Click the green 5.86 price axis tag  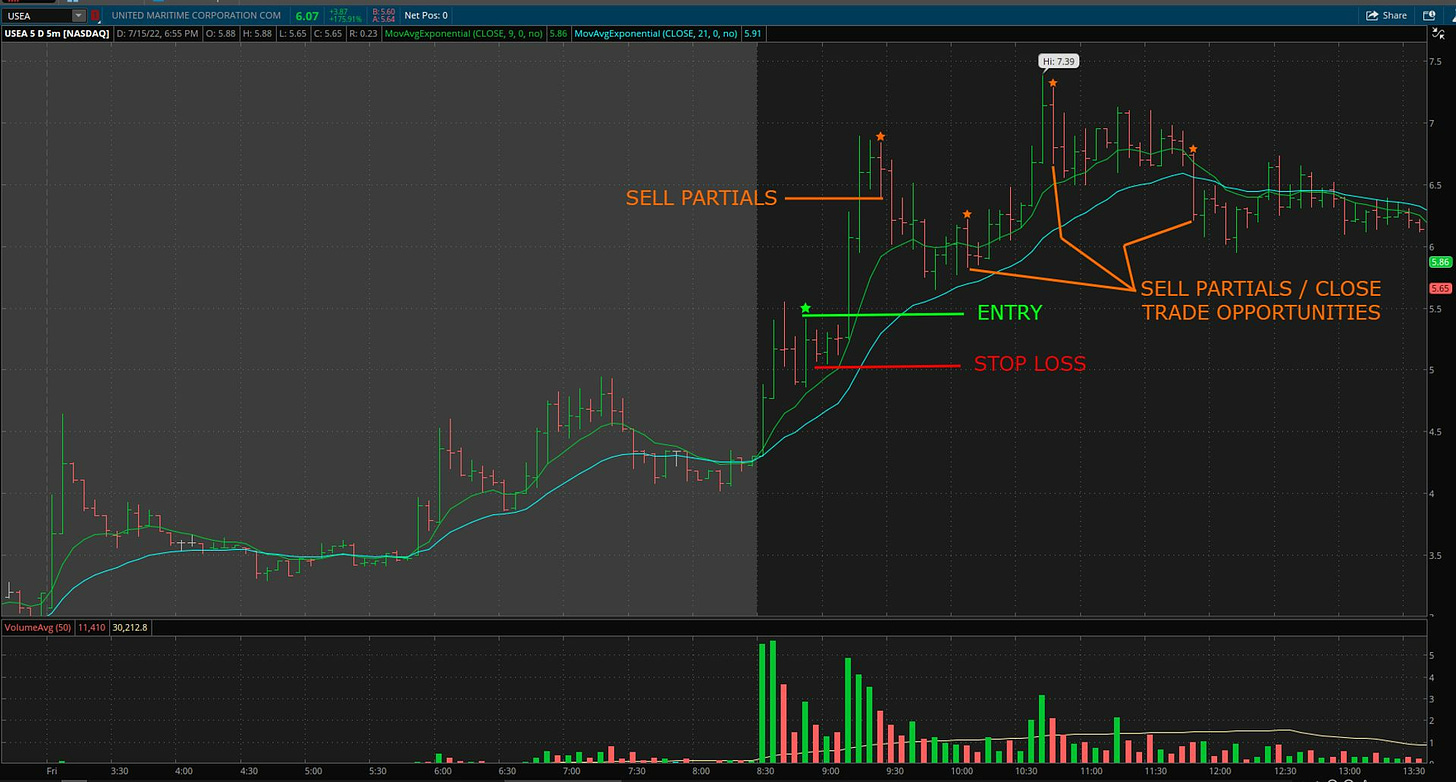click(1440, 262)
